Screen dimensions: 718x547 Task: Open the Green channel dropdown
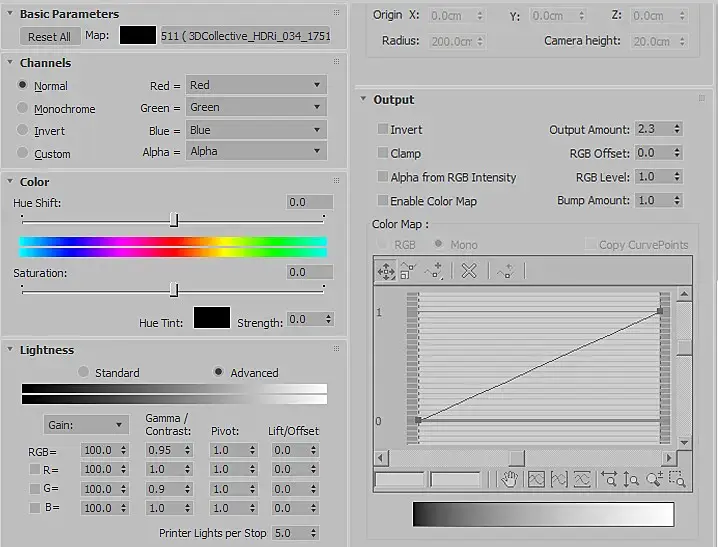pyautogui.click(x=256, y=107)
